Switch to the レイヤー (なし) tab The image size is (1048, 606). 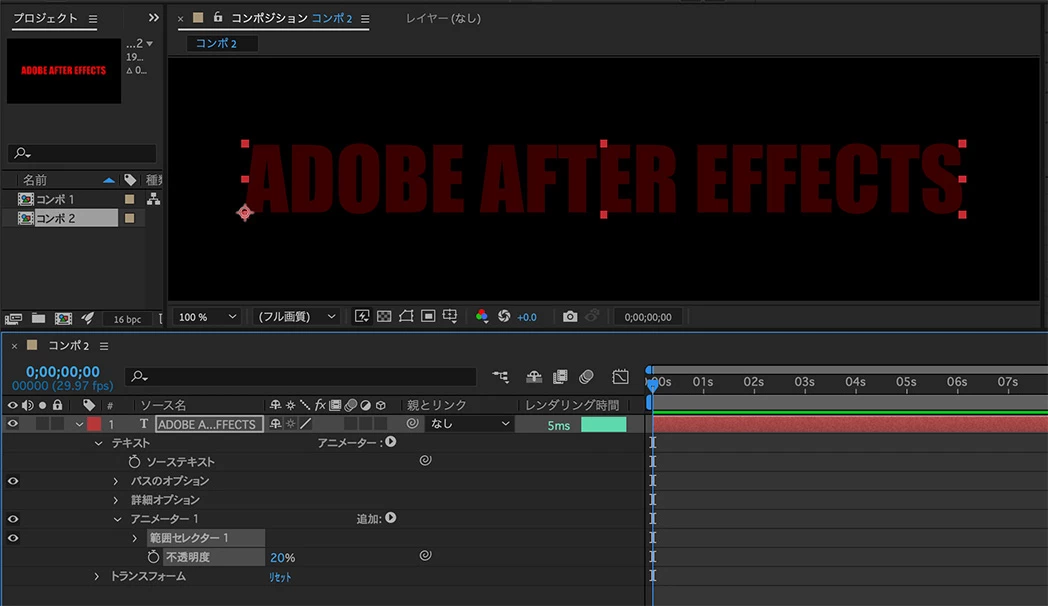[443, 18]
